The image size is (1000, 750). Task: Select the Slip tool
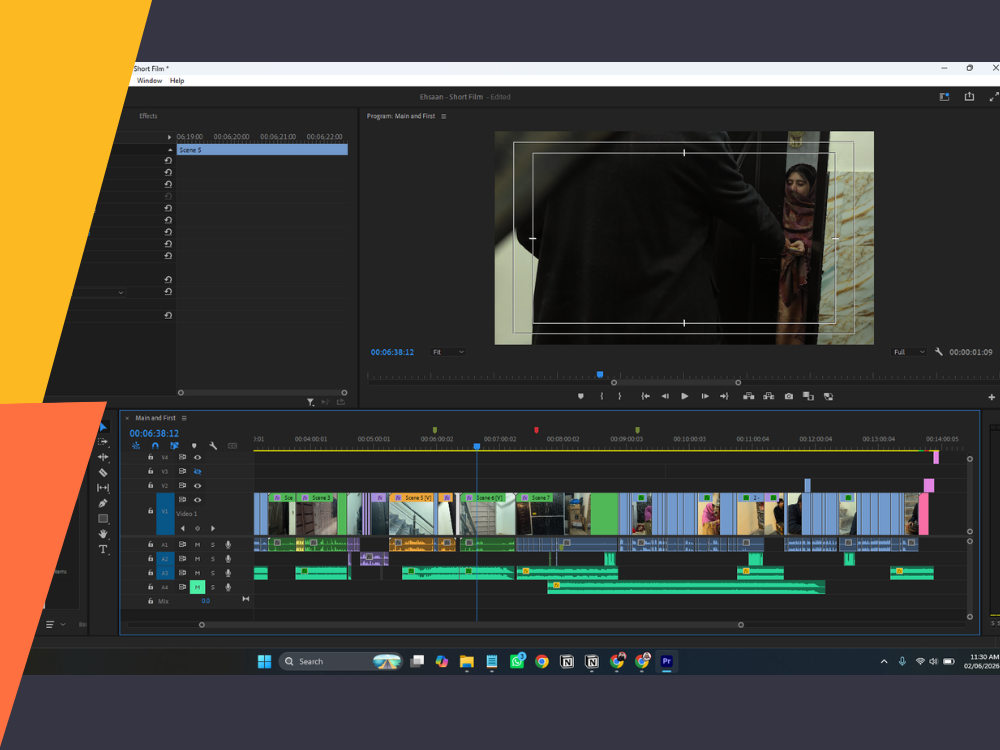103,488
